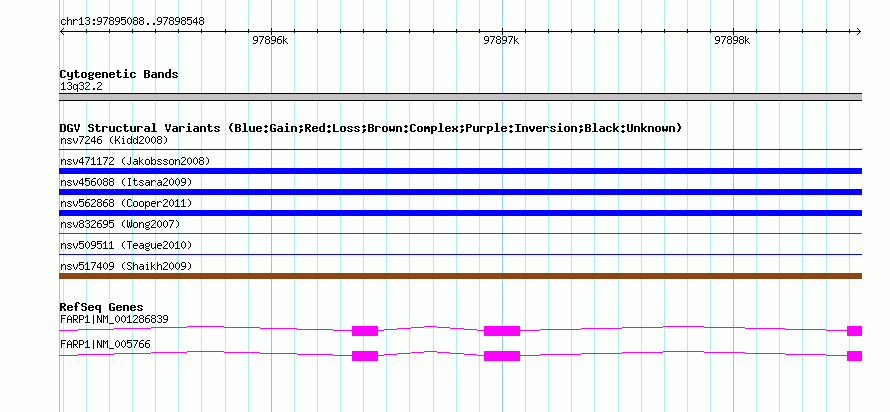Click the nsv517409 (Shaikh2009) variant label
Viewport: 890px width, 412px height.
coord(126,266)
